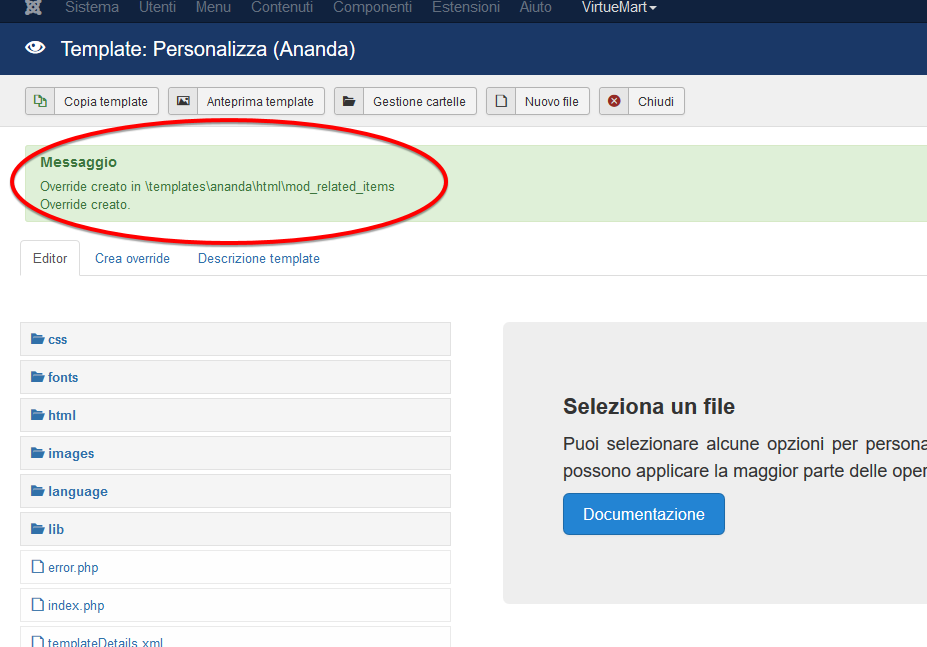
Task: Click the error.php file icon
Action: click(x=38, y=567)
